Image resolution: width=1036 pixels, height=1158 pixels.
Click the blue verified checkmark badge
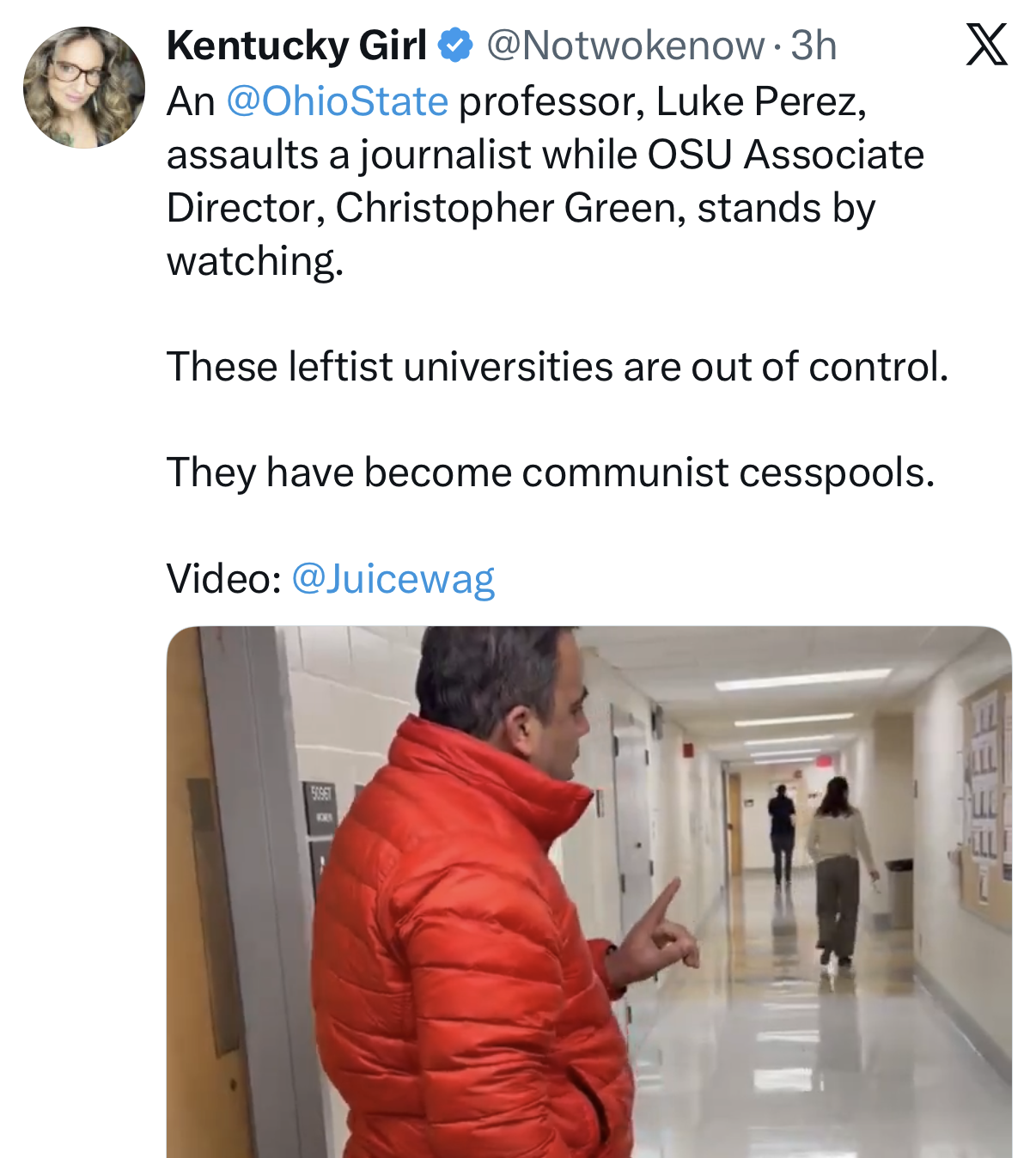(456, 46)
